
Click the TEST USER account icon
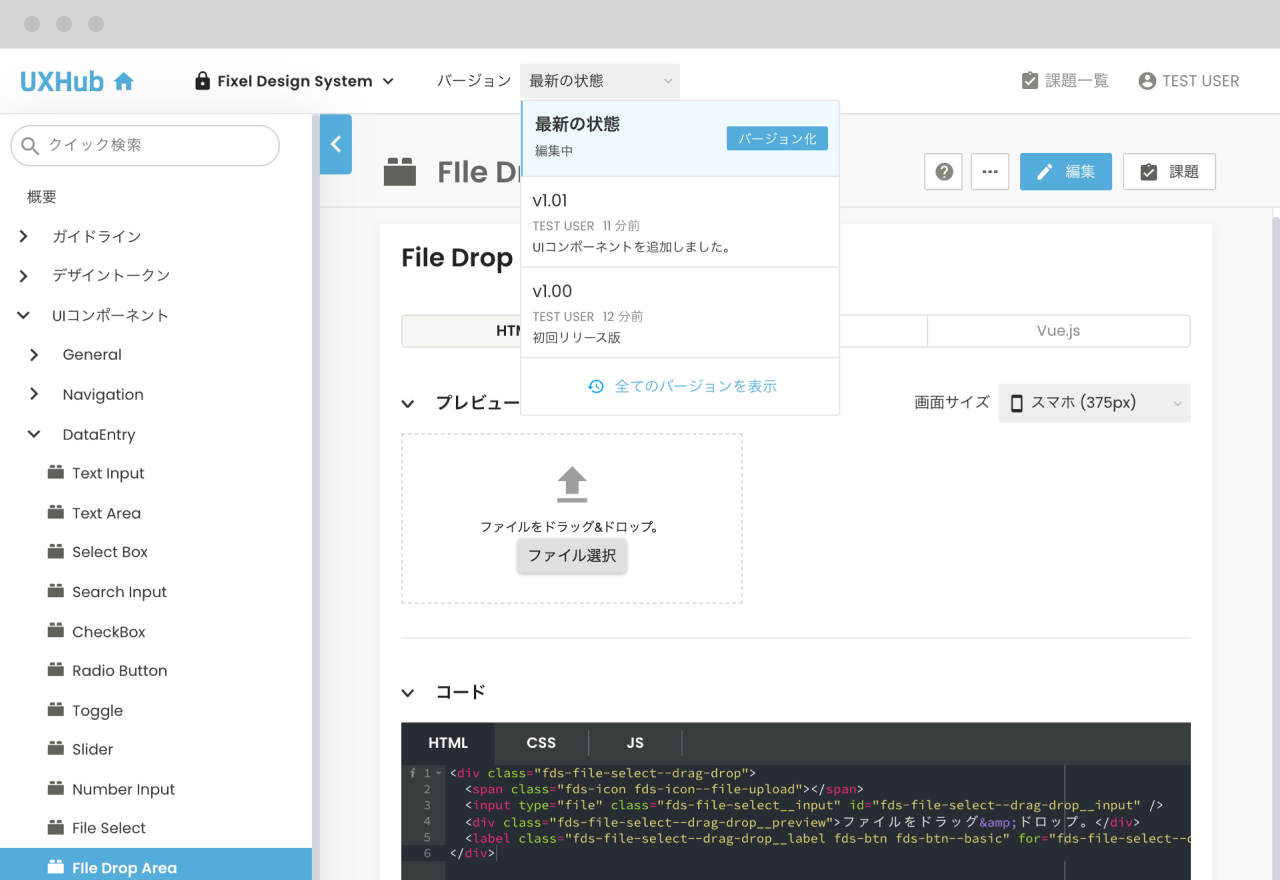(1147, 81)
